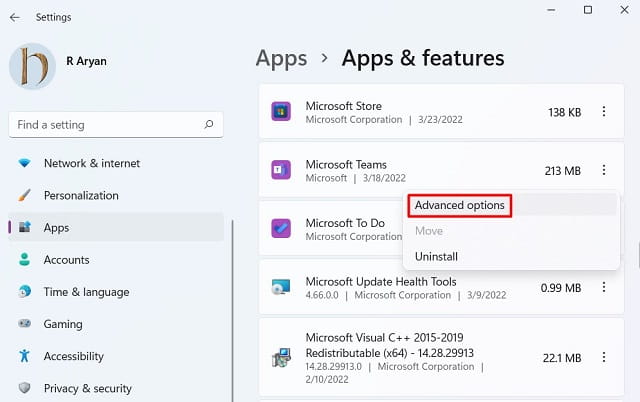Open more options for Microsoft Store
Screen dimensions: 640x402
[604, 112]
